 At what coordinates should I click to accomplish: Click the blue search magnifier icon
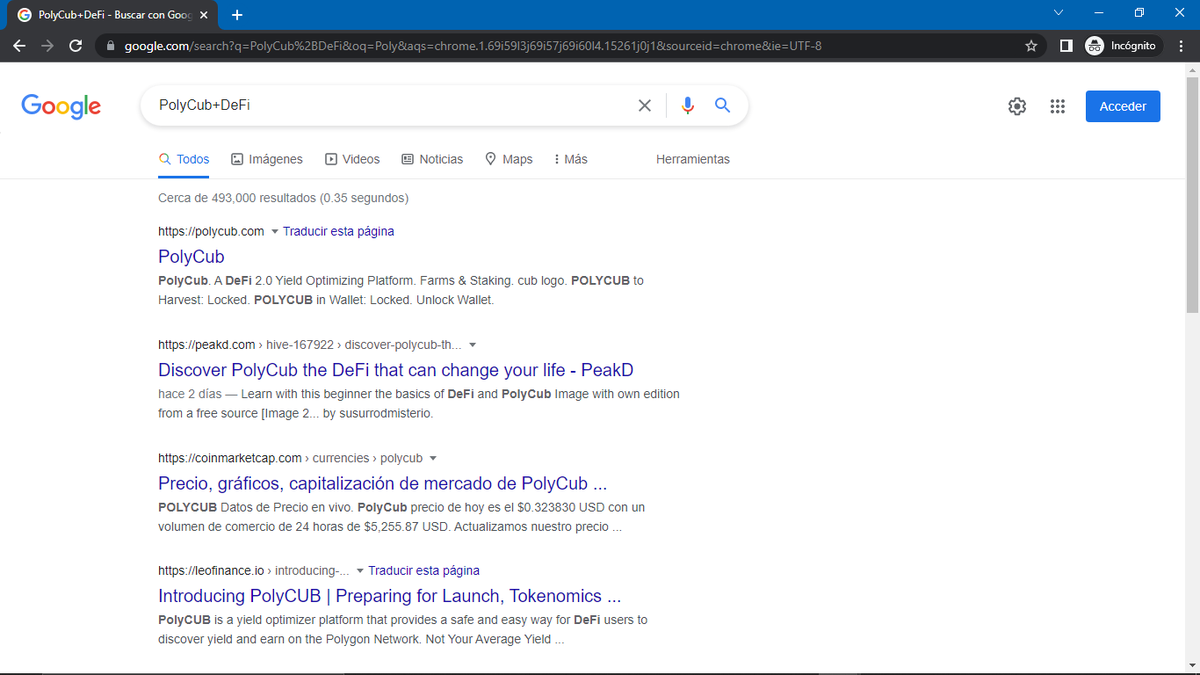722,106
